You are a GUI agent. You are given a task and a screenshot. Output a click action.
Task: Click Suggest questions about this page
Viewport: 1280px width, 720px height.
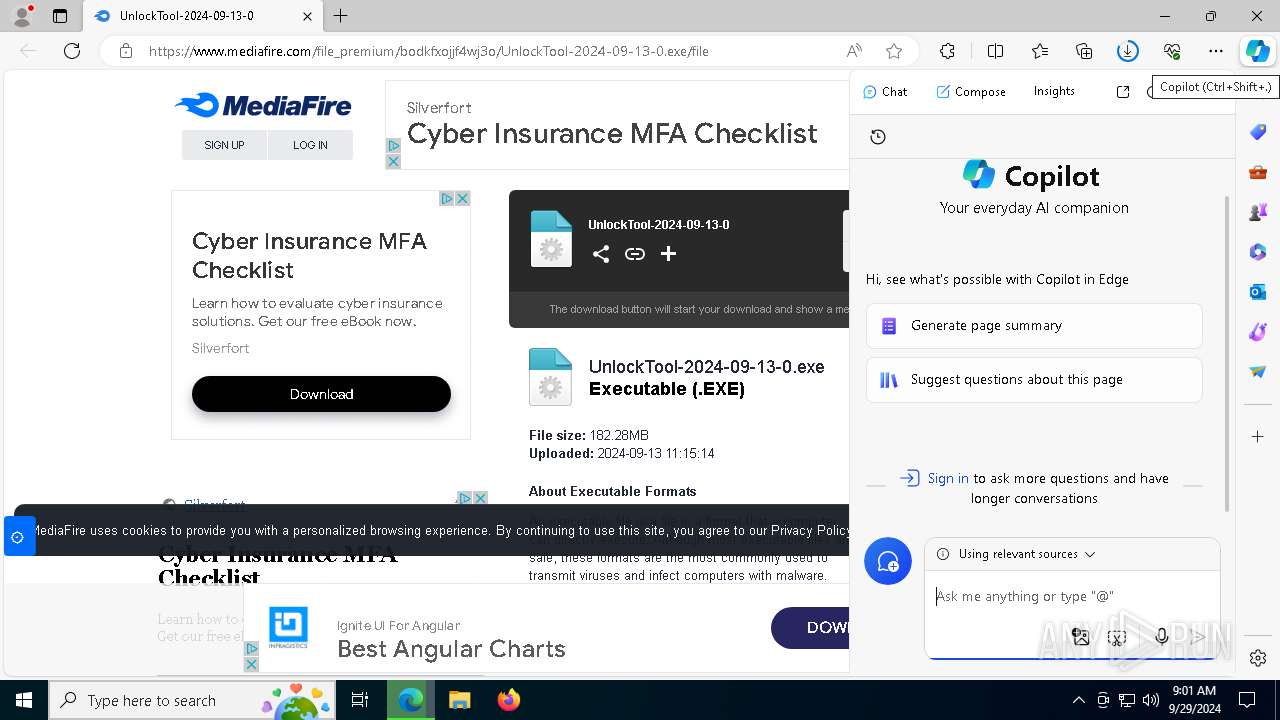tap(1034, 380)
